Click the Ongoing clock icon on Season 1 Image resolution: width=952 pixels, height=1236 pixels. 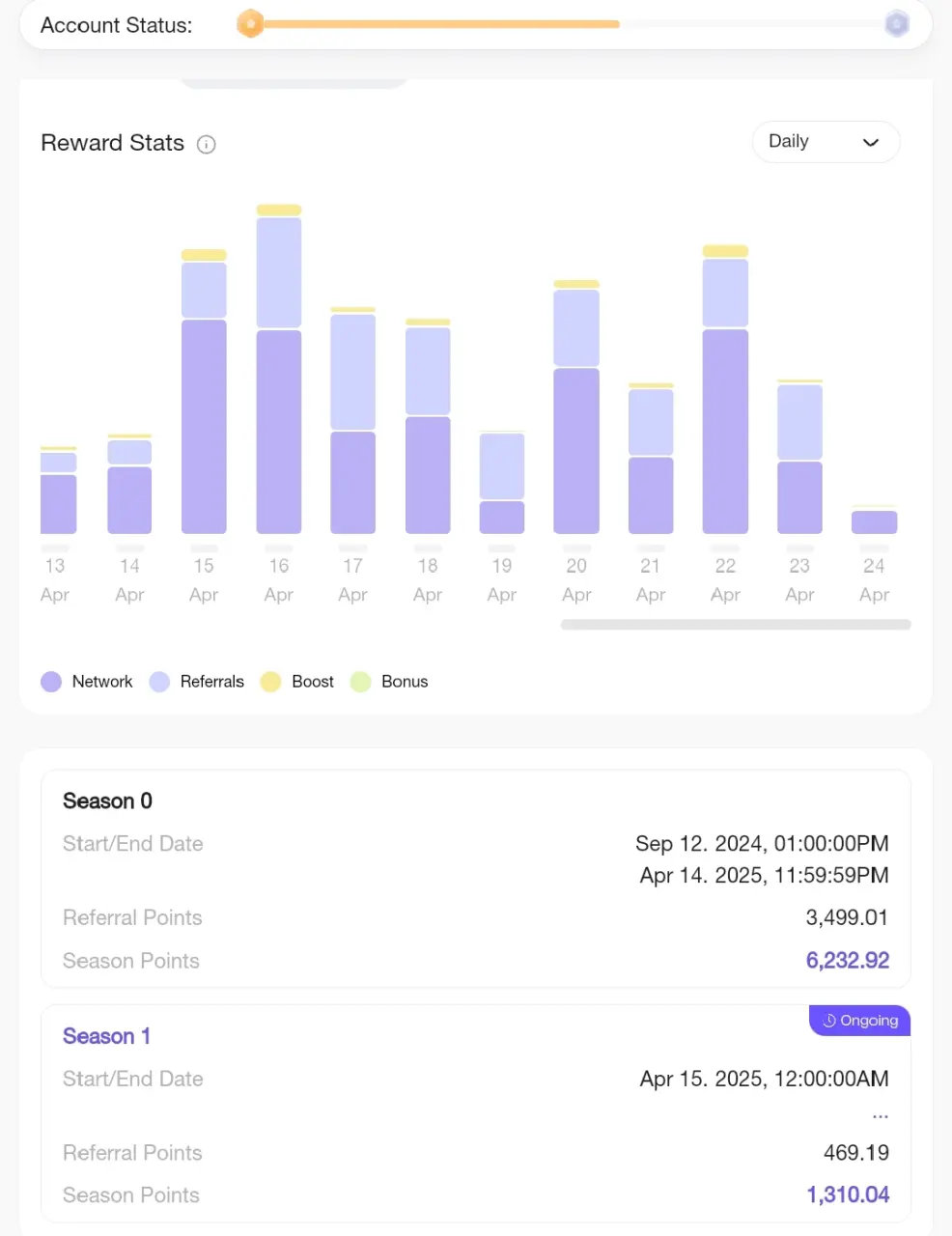click(828, 1021)
